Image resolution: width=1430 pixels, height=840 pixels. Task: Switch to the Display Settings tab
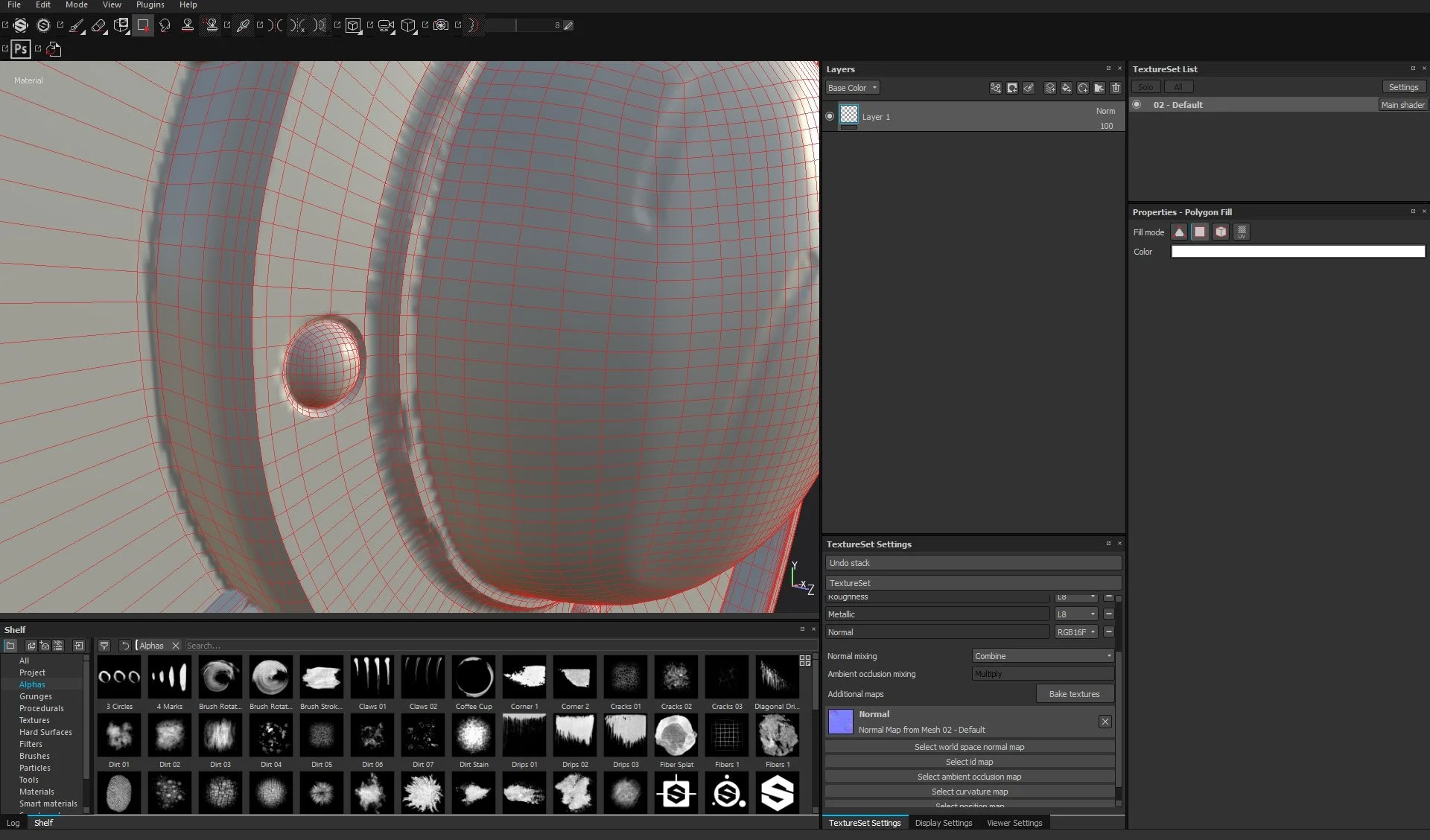944,823
